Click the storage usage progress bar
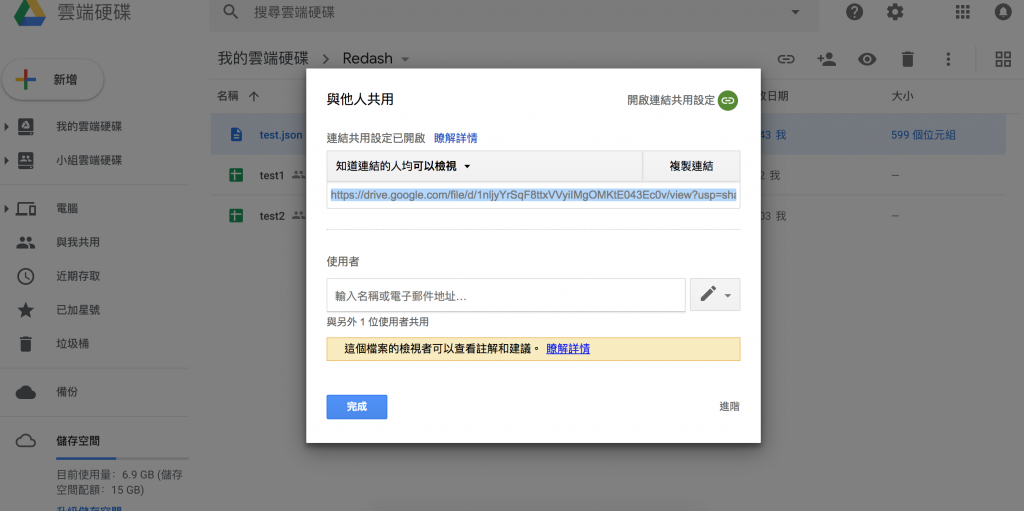This screenshot has width=1024, height=511. [122, 459]
